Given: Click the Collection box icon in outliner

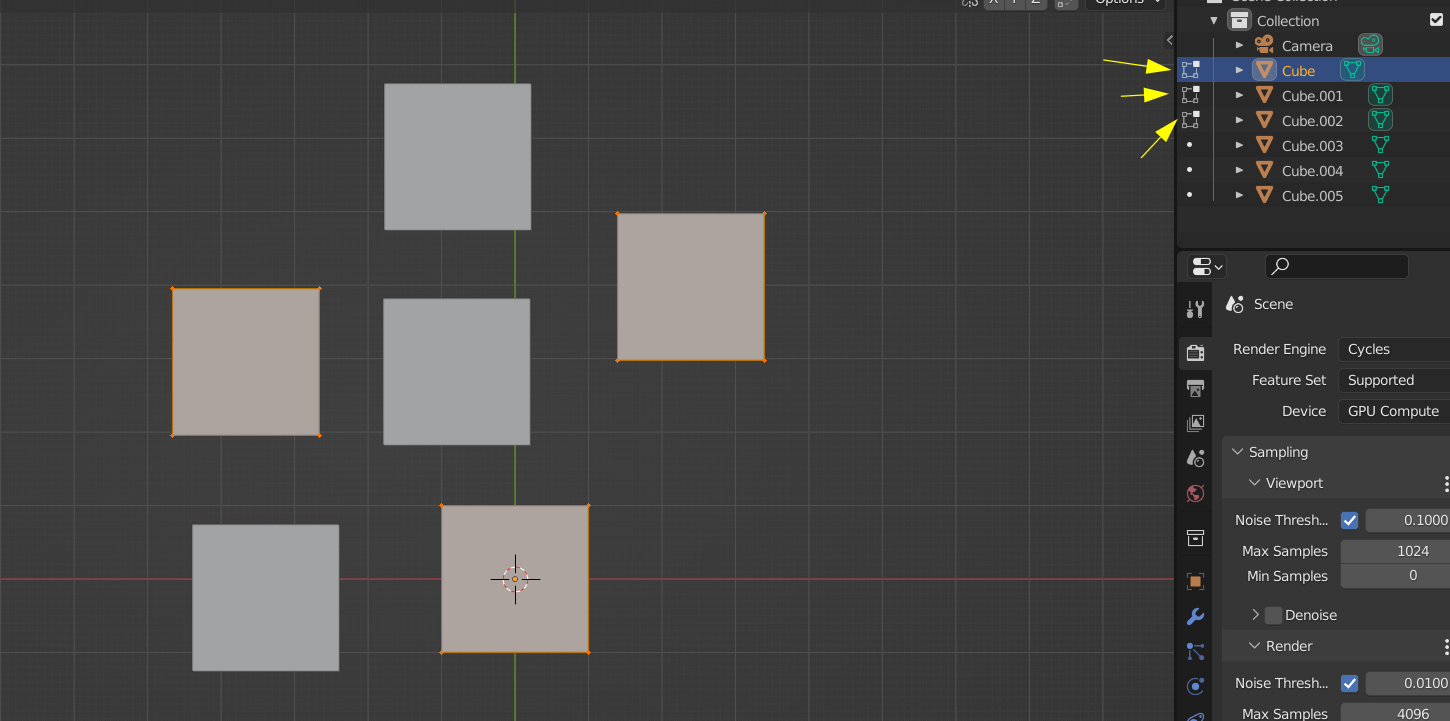Looking at the screenshot, I should [1240, 20].
